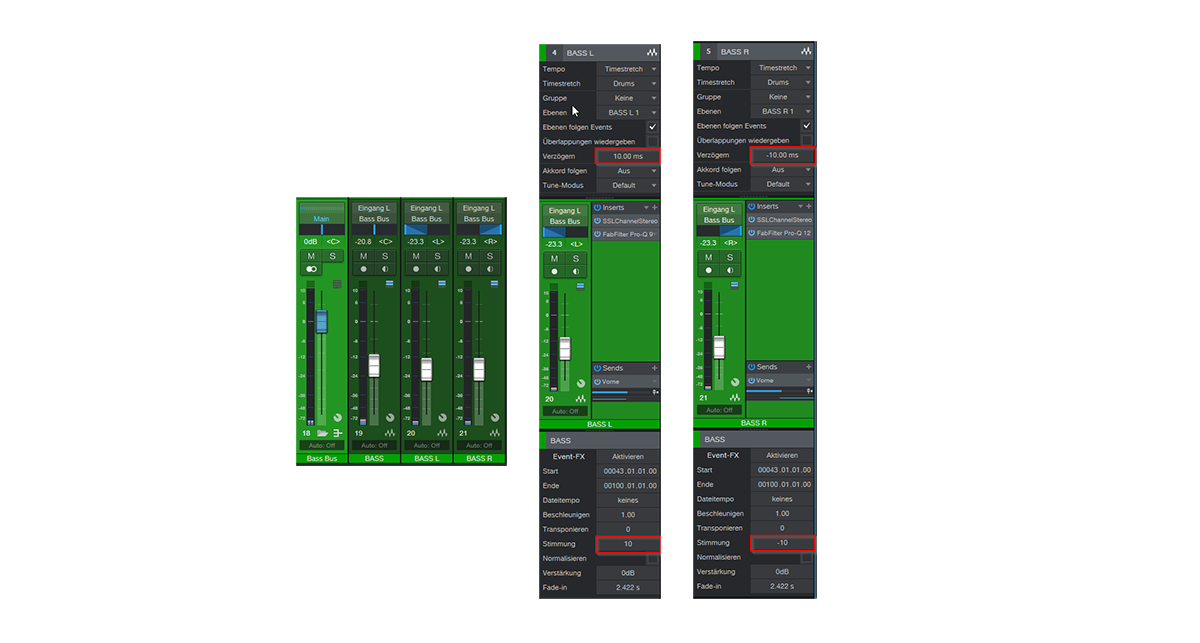
Task: Click Verzögern field 10.00 ms on BASS L
Action: pos(628,156)
